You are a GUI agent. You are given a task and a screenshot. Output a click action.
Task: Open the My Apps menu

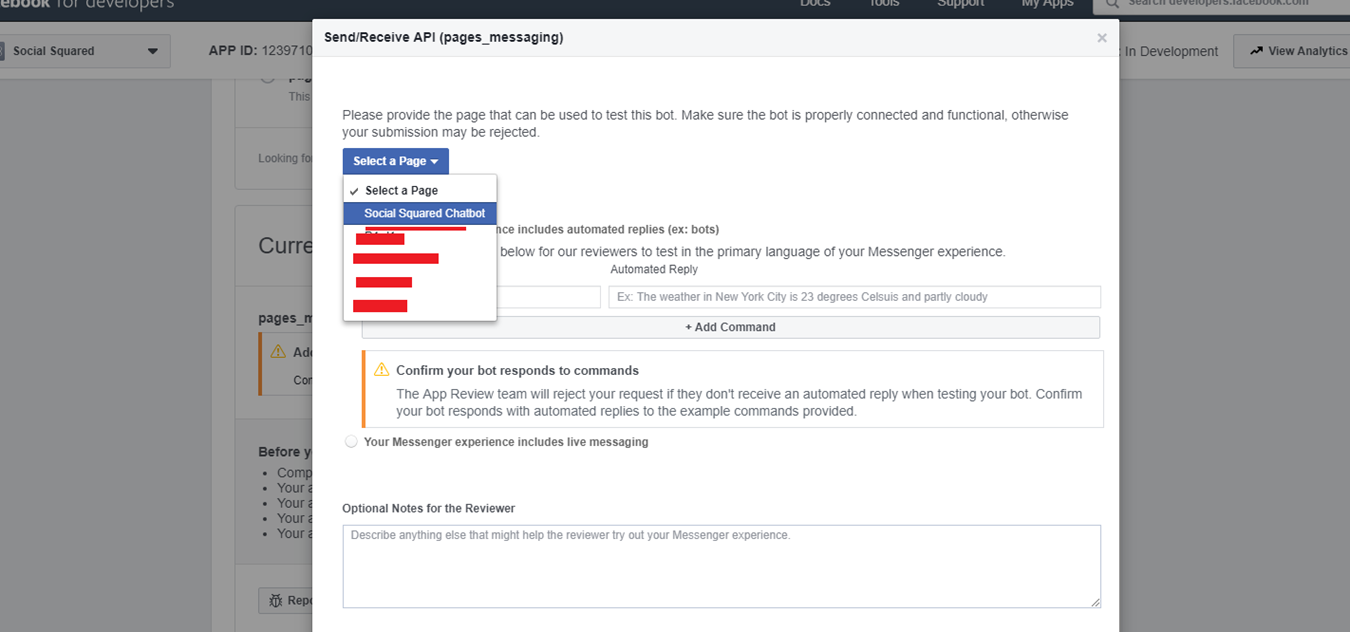click(x=1047, y=4)
